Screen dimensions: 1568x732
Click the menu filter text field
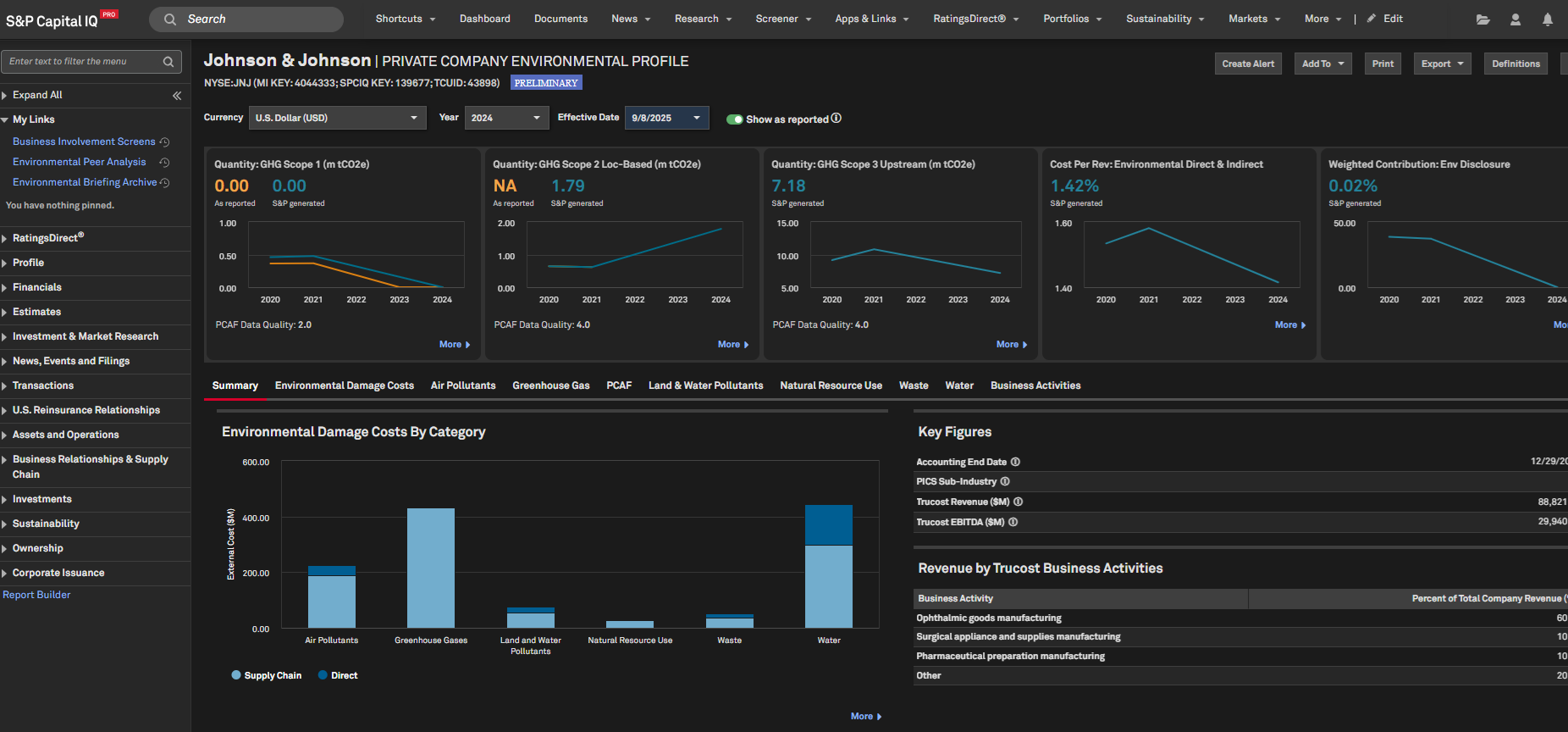point(80,62)
